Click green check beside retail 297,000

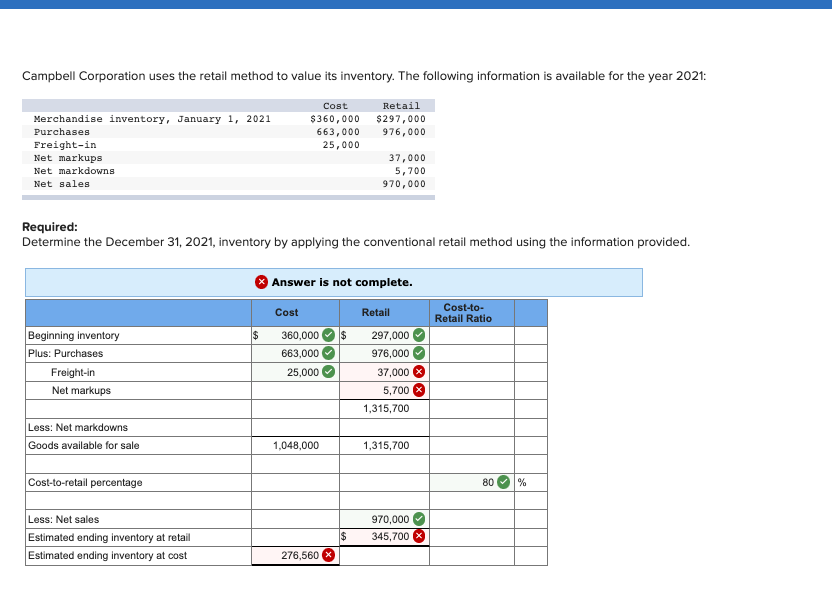tap(419, 335)
